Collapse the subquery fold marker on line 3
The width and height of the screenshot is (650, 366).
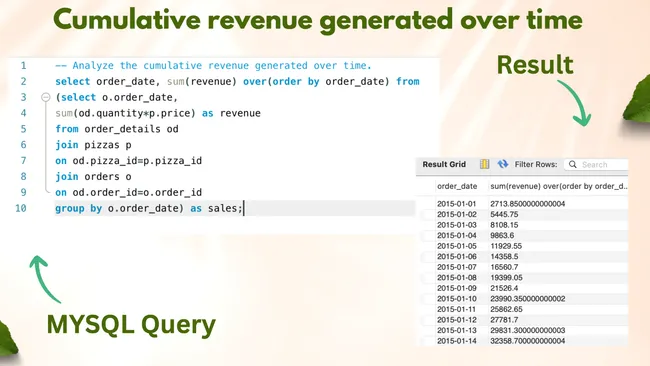point(46,97)
